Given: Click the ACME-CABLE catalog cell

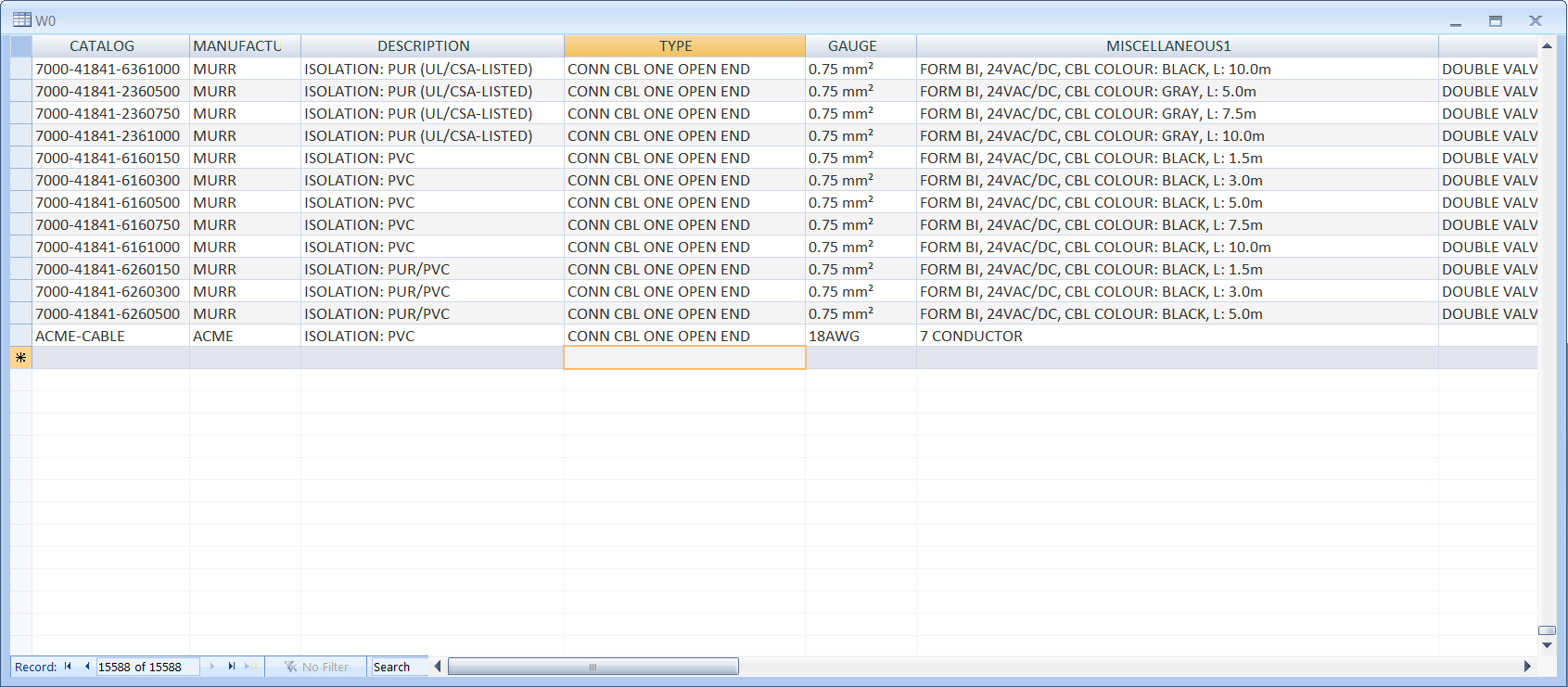Looking at the screenshot, I should pyautogui.click(x=110, y=336).
